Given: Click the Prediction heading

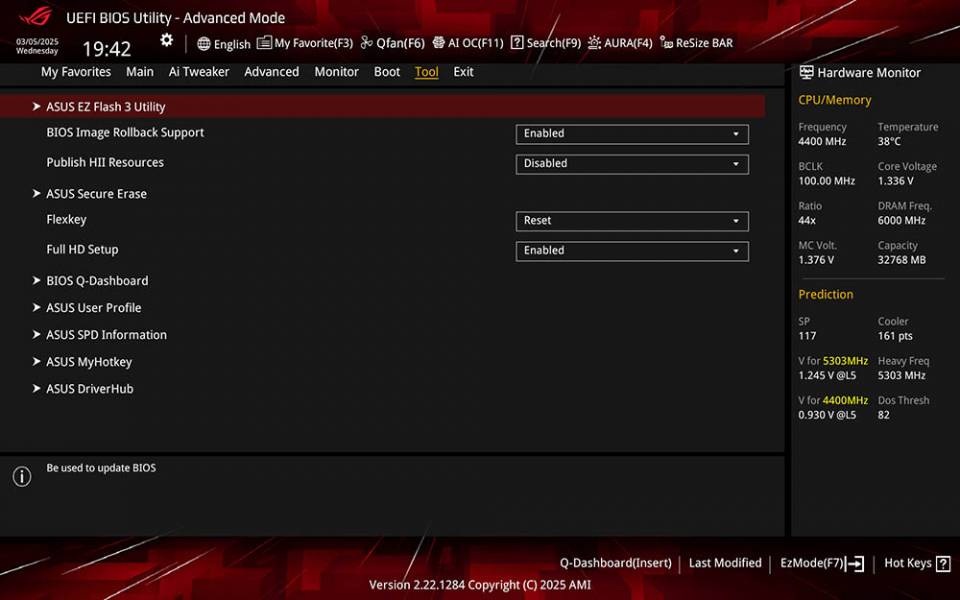Looking at the screenshot, I should point(825,294).
